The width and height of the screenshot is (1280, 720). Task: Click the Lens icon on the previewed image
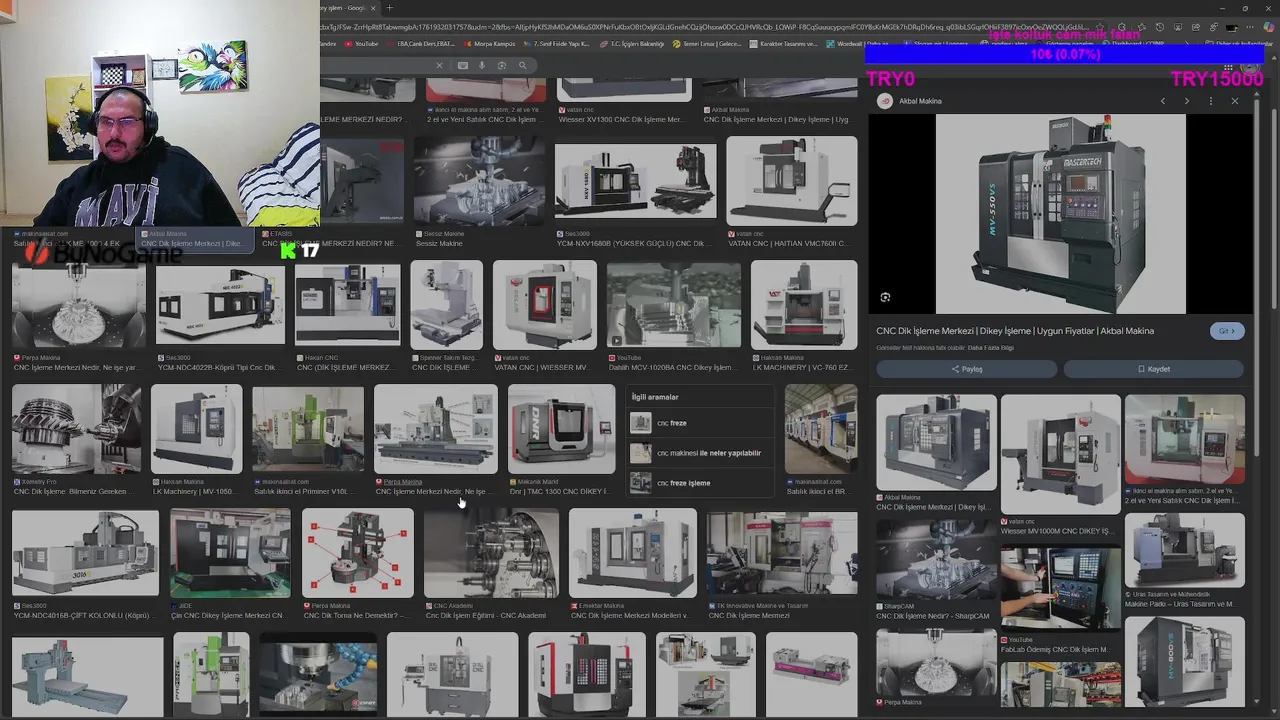tap(885, 297)
